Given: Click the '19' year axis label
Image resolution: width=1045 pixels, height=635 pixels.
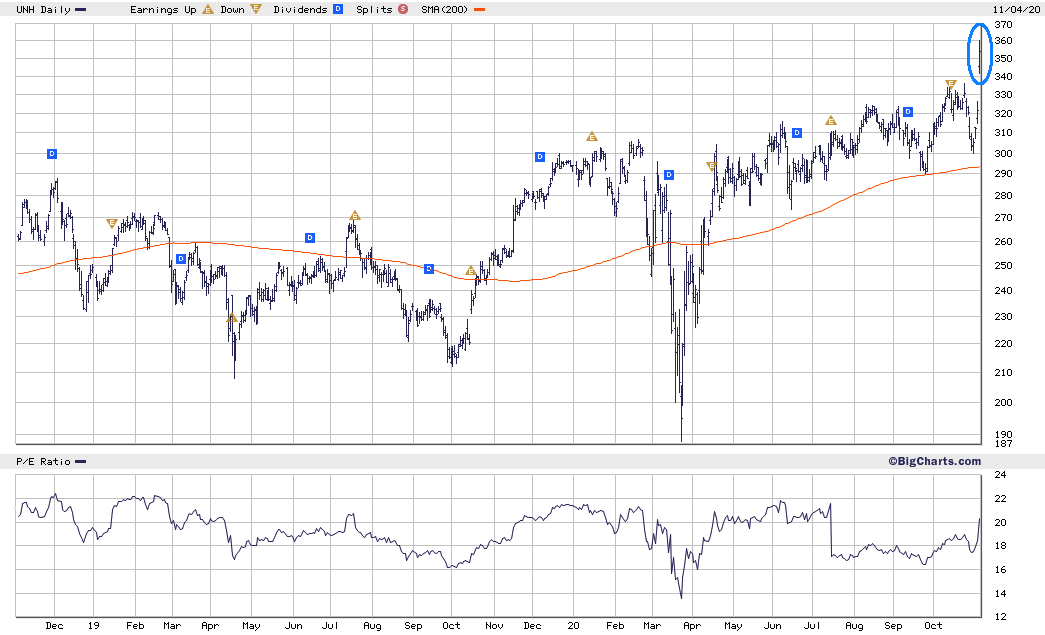Looking at the screenshot, I should tap(93, 626).
